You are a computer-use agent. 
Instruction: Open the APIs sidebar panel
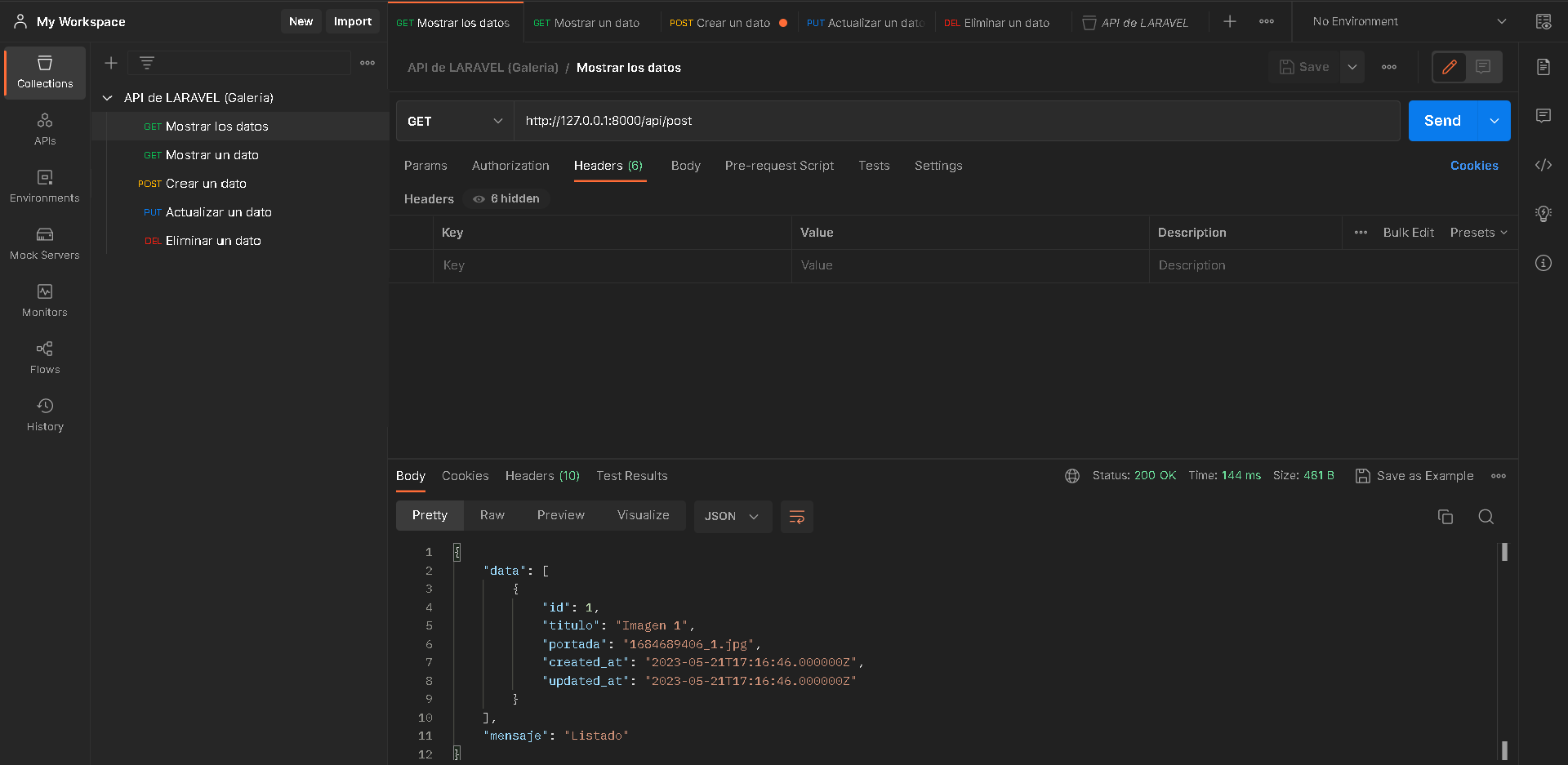click(45, 130)
